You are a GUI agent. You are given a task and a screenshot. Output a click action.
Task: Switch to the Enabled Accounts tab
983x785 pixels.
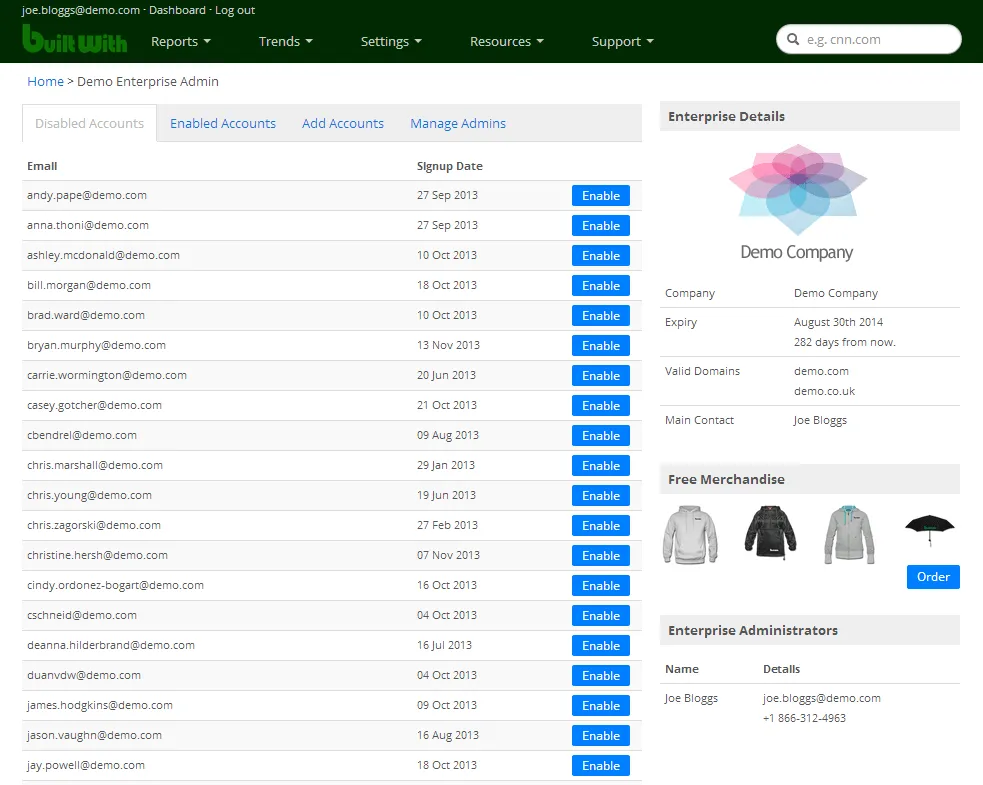pos(223,124)
